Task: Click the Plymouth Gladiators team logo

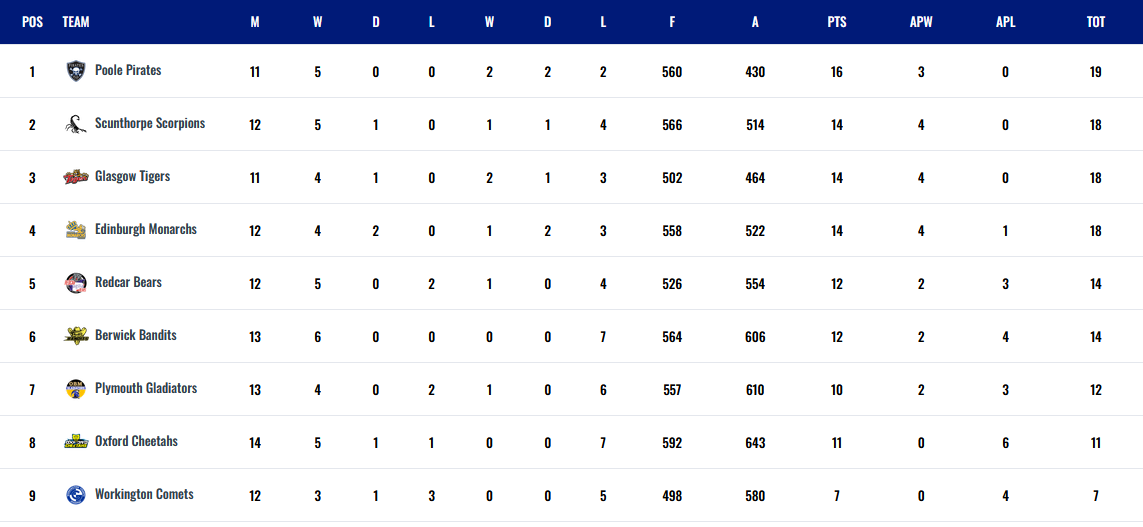Action: click(76, 389)
